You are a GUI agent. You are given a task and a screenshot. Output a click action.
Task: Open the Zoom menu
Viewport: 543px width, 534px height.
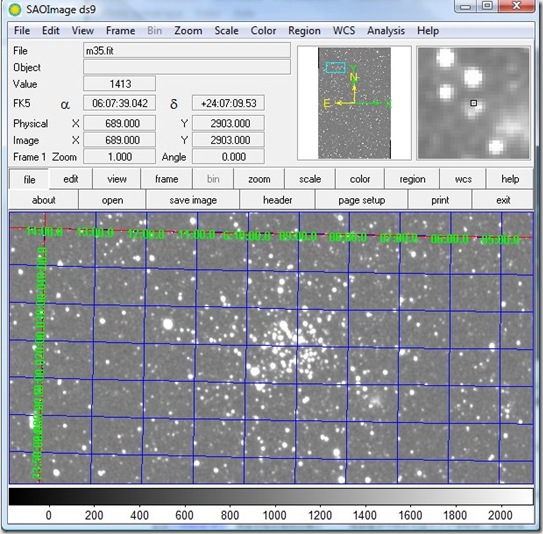coord(188,30)
